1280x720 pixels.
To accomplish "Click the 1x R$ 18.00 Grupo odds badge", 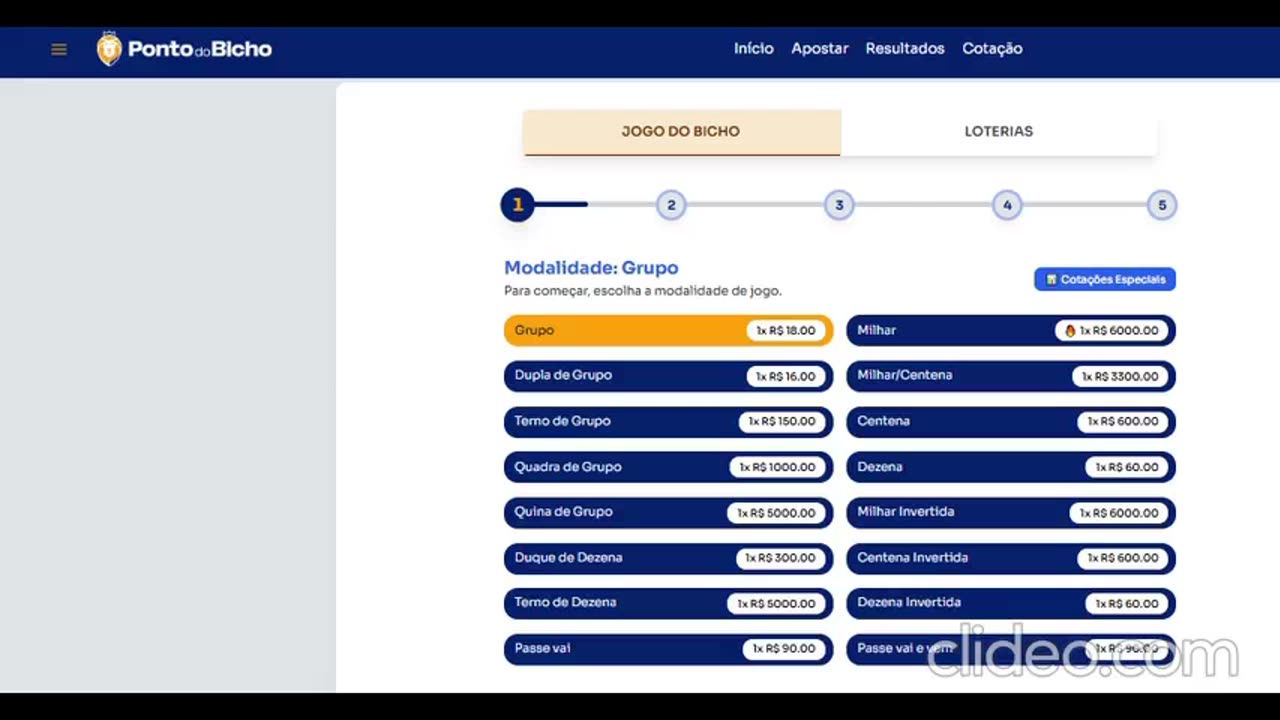I will 786,331.
